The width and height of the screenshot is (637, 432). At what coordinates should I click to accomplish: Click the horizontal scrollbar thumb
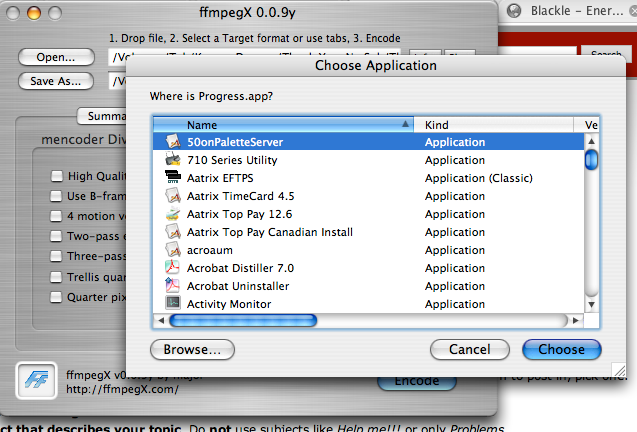tap(243, 321)
